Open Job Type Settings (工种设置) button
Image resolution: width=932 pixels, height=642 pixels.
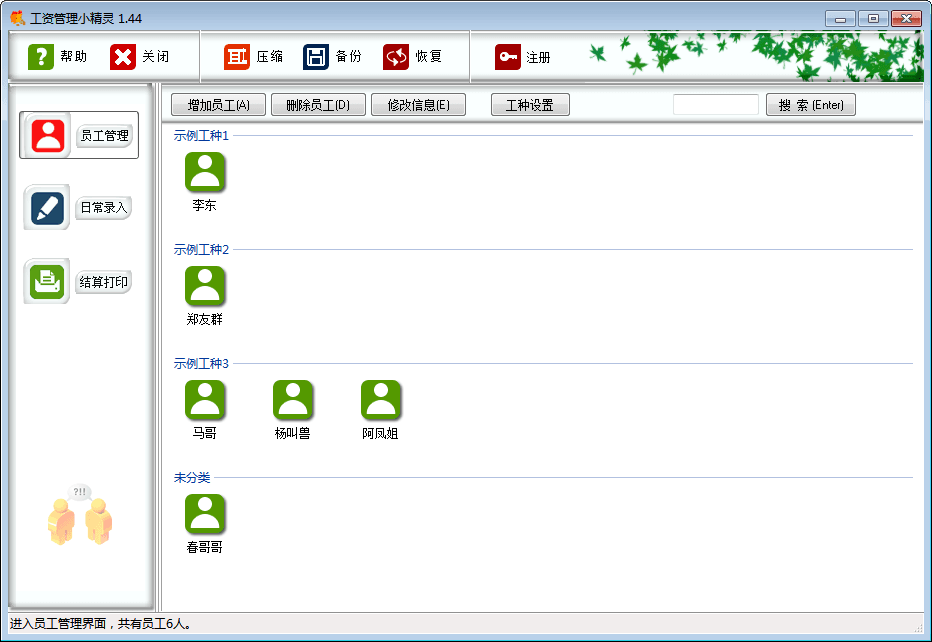click(x=530, y=105)
